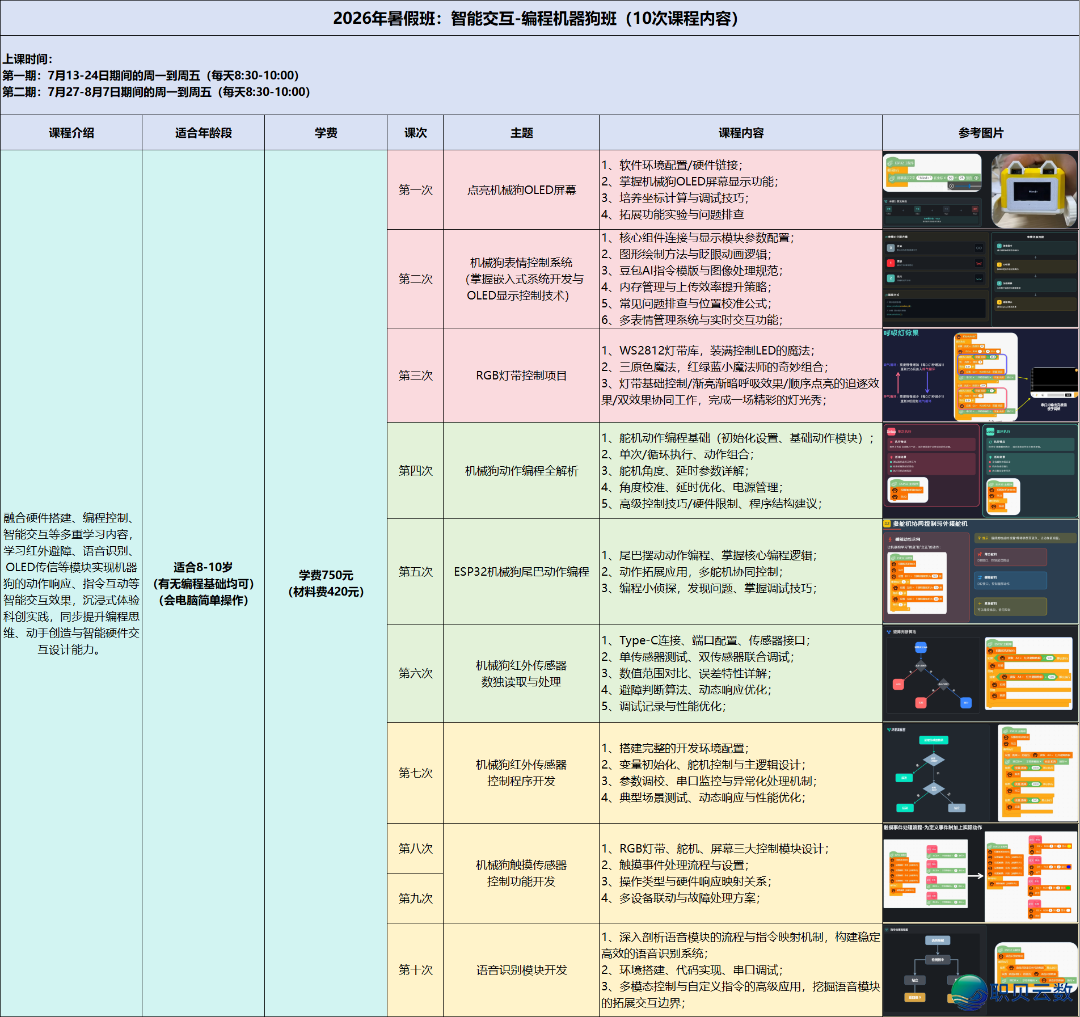Screen dimensions: 1080x1017
Task: Click the 机械狗动作编程全解析 topic cell
Action: click(x=521, y=470)
